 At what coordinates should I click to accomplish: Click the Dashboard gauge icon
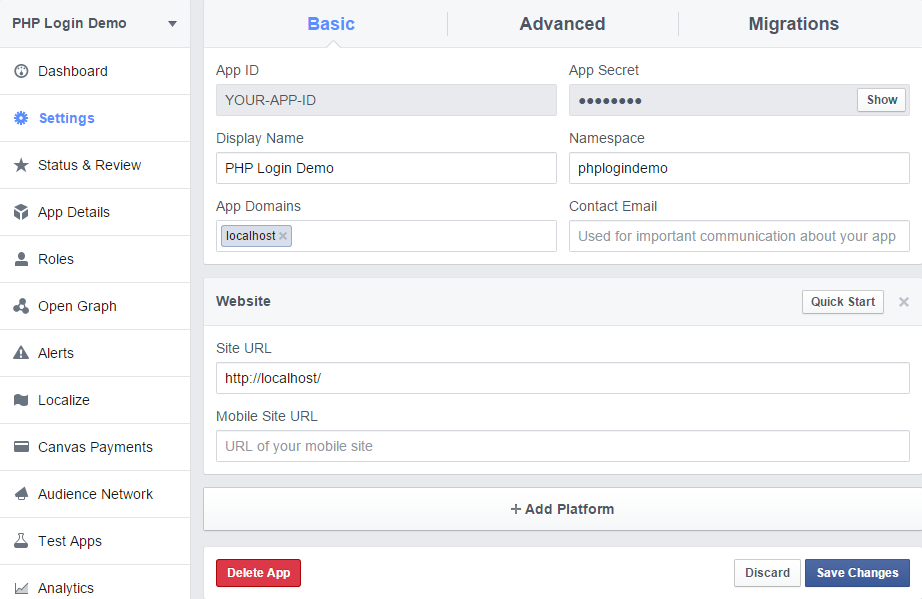click(21, 71)
